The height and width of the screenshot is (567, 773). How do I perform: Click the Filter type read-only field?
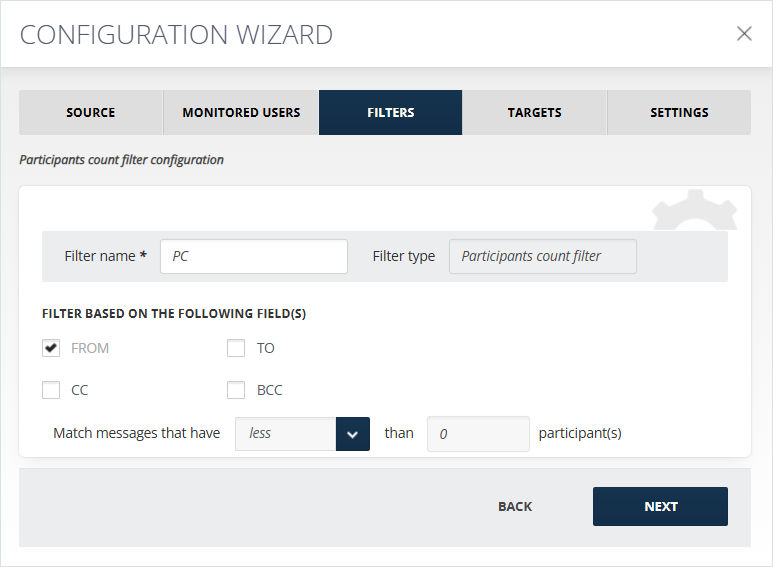point(543,256)
